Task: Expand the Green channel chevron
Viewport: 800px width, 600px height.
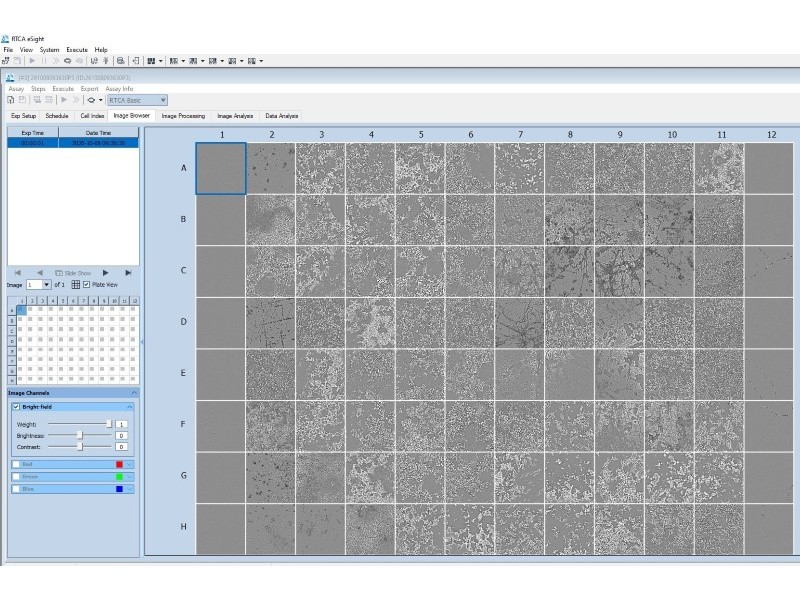Action: (x=130, y=477)
